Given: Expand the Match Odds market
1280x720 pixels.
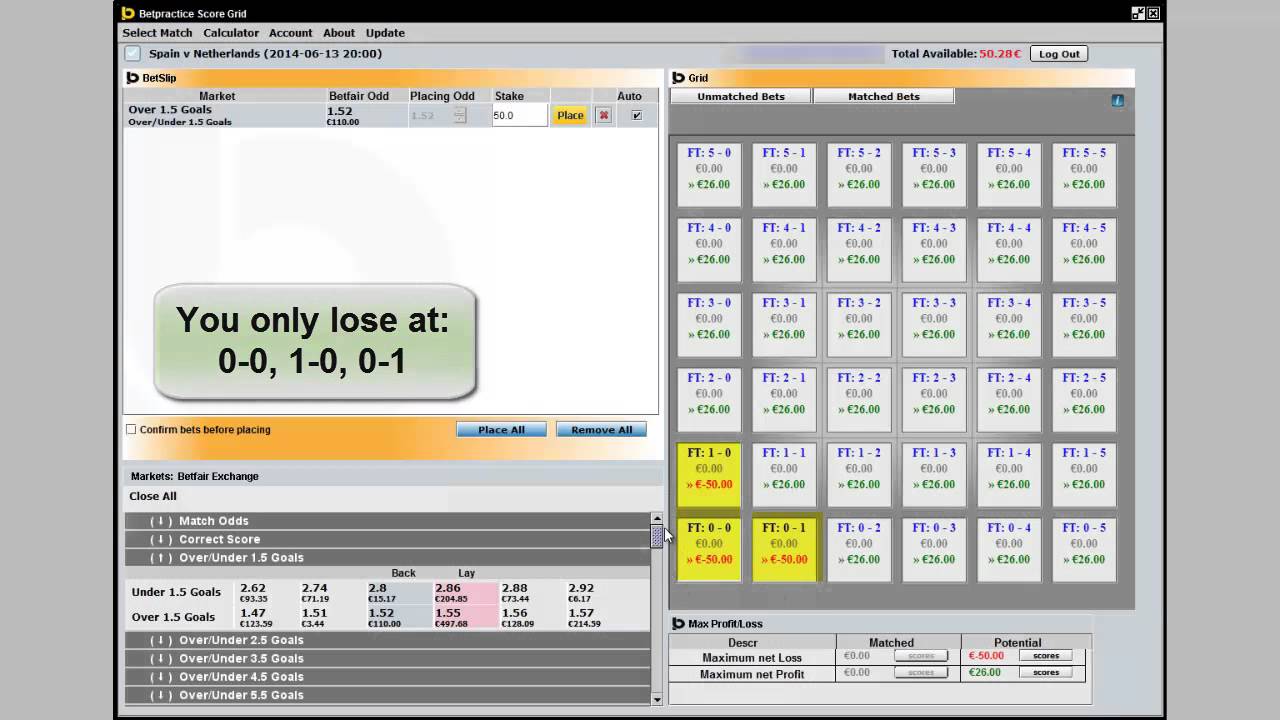Looking at the screenshot, I should [387, 521].
